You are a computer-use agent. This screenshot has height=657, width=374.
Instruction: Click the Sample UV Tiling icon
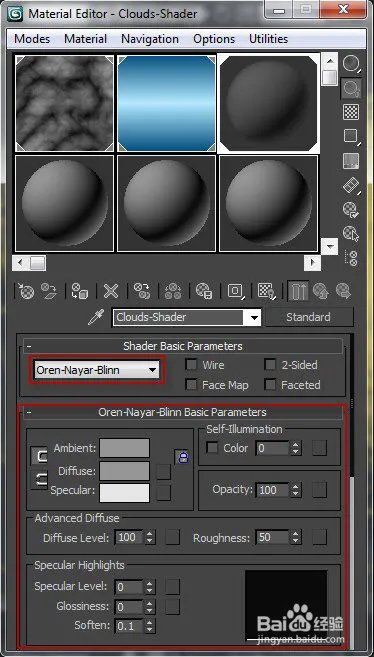point(351,136)
